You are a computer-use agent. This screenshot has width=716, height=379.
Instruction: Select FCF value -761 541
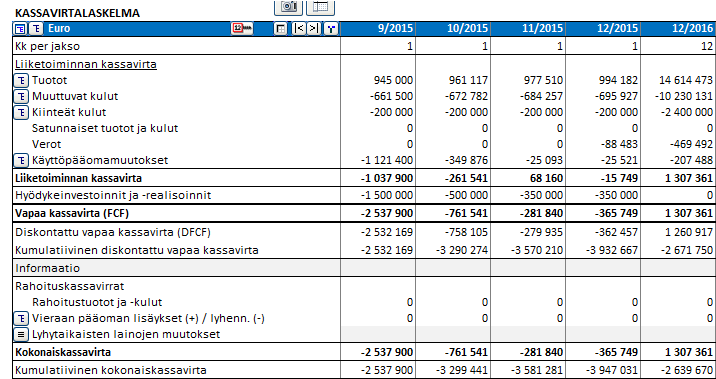click(465, 214)
